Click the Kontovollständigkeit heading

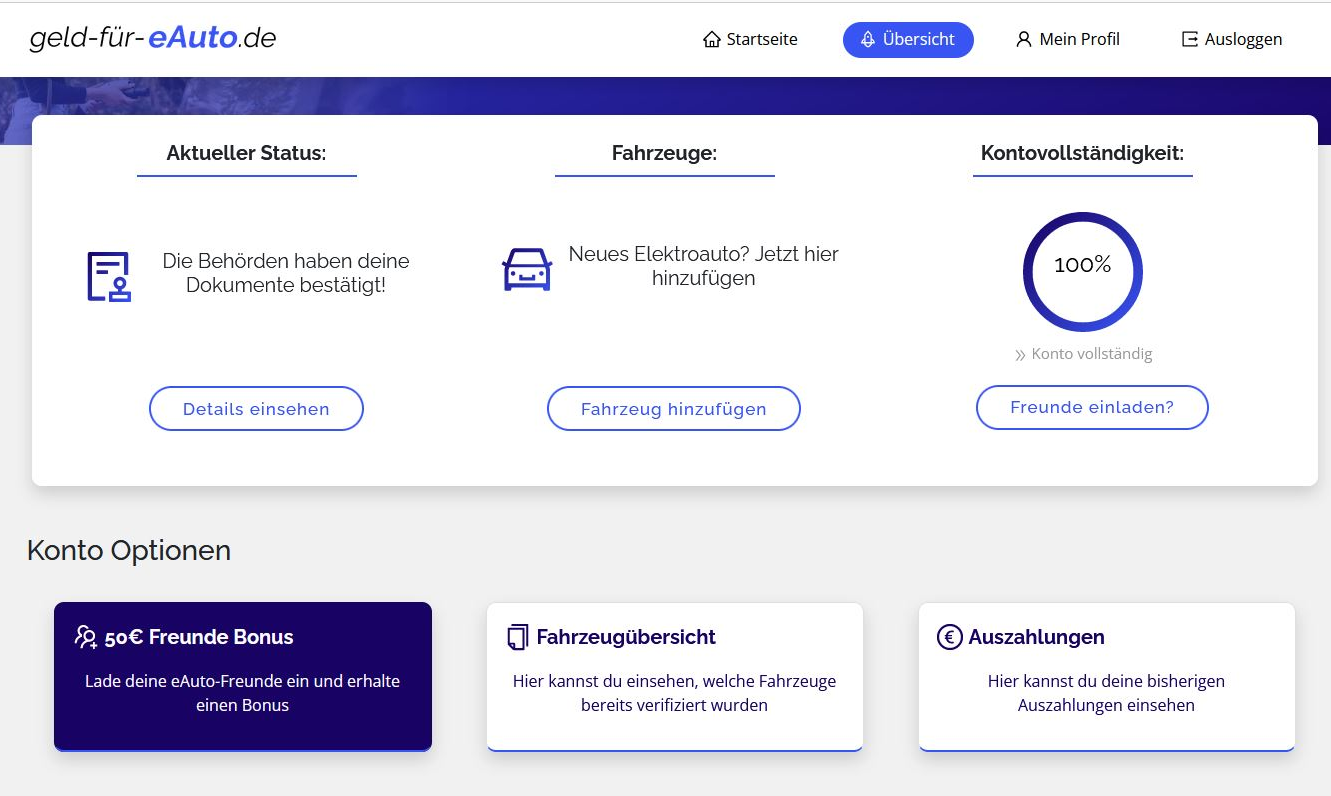[1083, 153]
